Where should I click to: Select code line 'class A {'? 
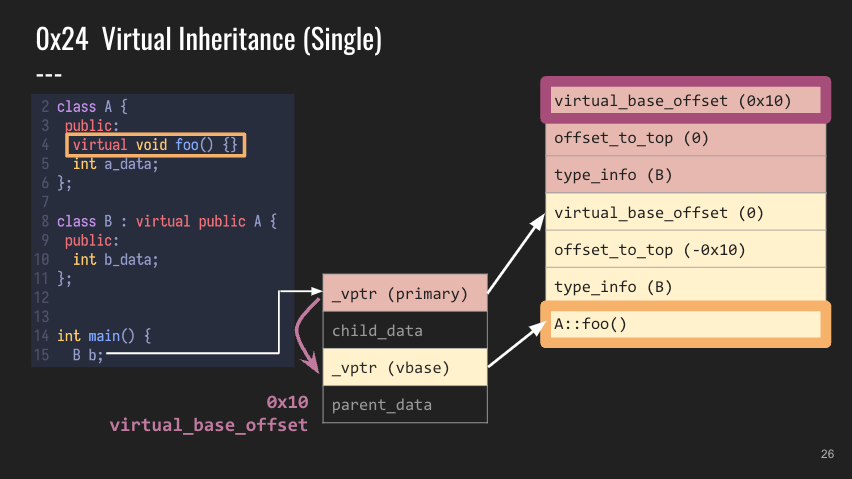pyautogui.click(x=92, y=106)
